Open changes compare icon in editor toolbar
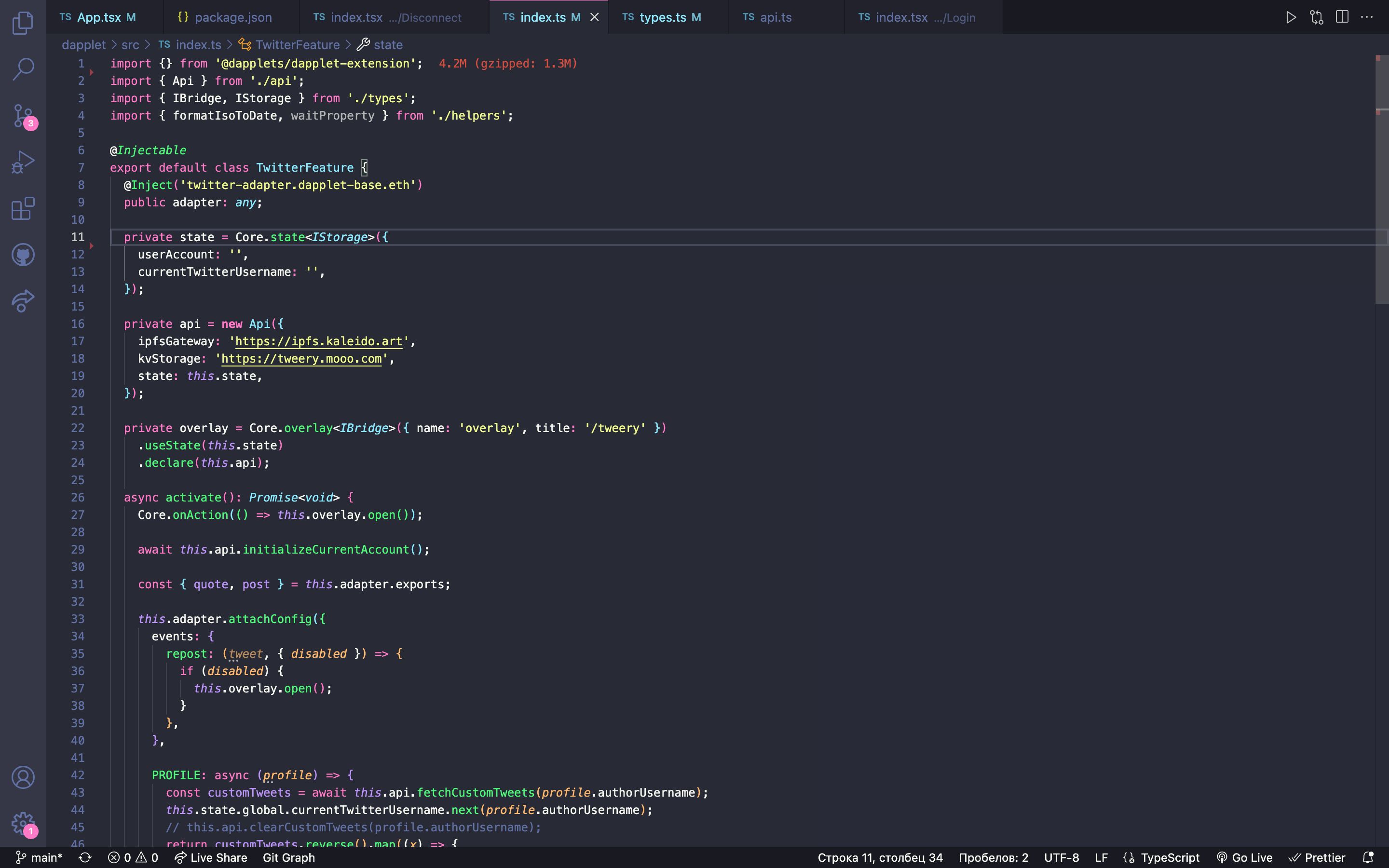Viewport: 1389px width, 868px height. click(1317, 17)
